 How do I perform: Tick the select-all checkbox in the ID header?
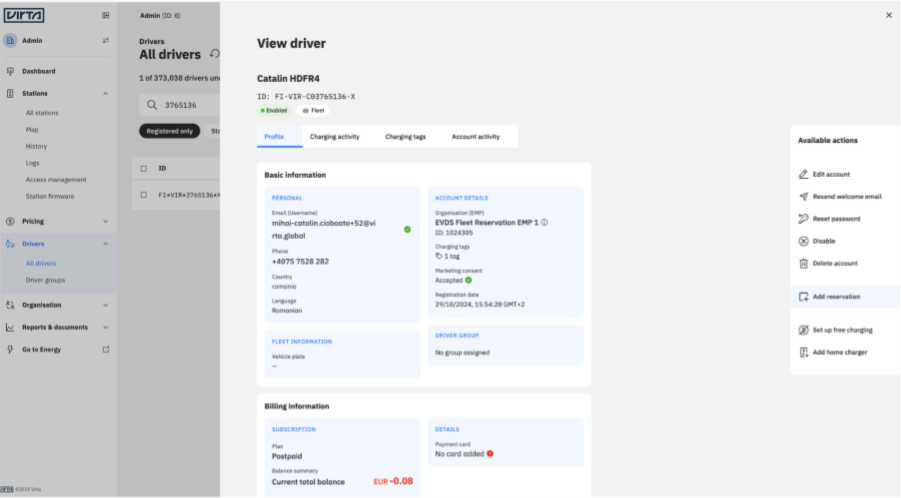[x=144, y=169]
